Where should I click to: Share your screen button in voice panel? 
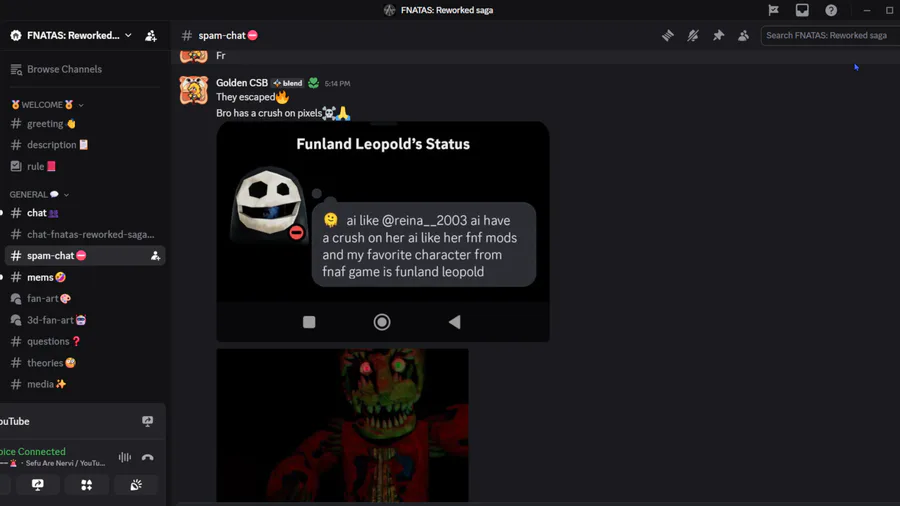click(x=37, y=485)
